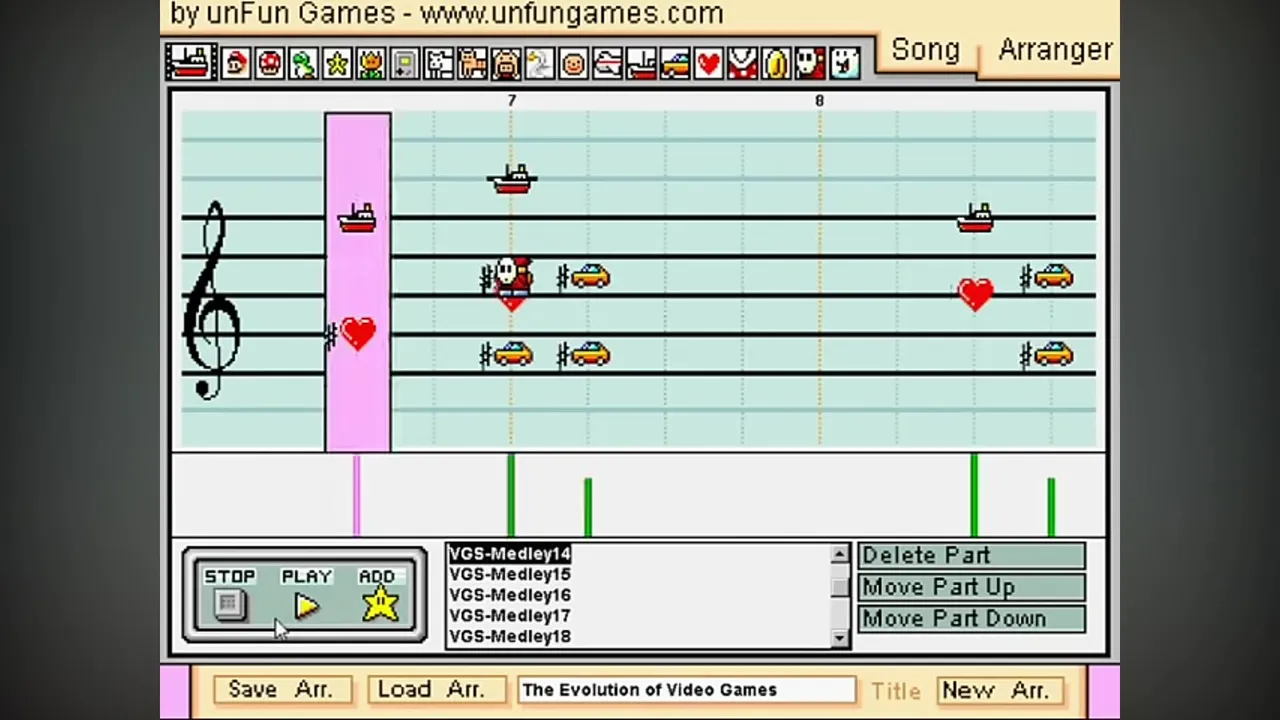Choose the swan instrument icon
1280x720 pixels.
click(x=540, y=64)
